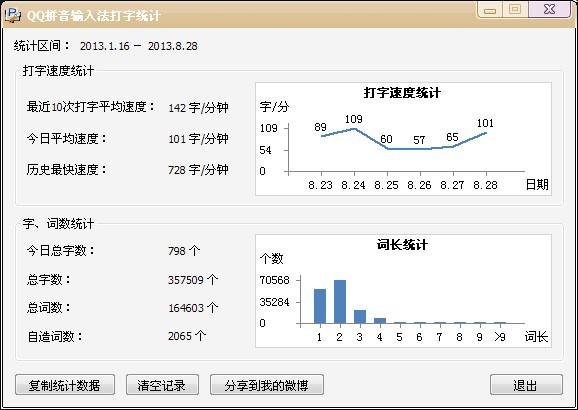Click the 8.23 date label on axis

[x=320, y=185]
